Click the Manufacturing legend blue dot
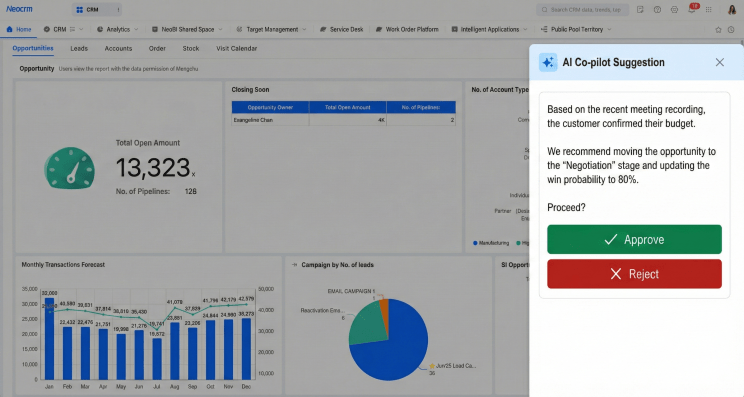The width and height of the screenshot is (744, 397). [475, 243]
